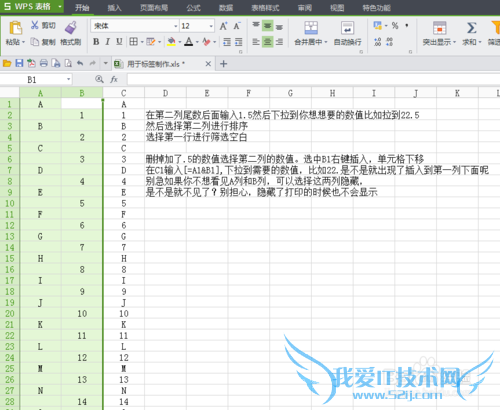This screenshot has width=500, height=410.
Task: Click the Merge and Center (合并居中) icon
Action: click(x=311, y=28)
